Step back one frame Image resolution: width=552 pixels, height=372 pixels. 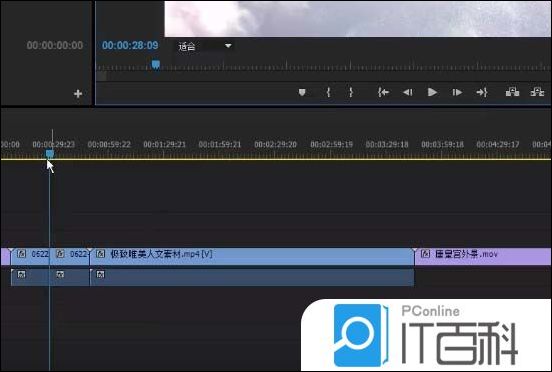(408, 93)
